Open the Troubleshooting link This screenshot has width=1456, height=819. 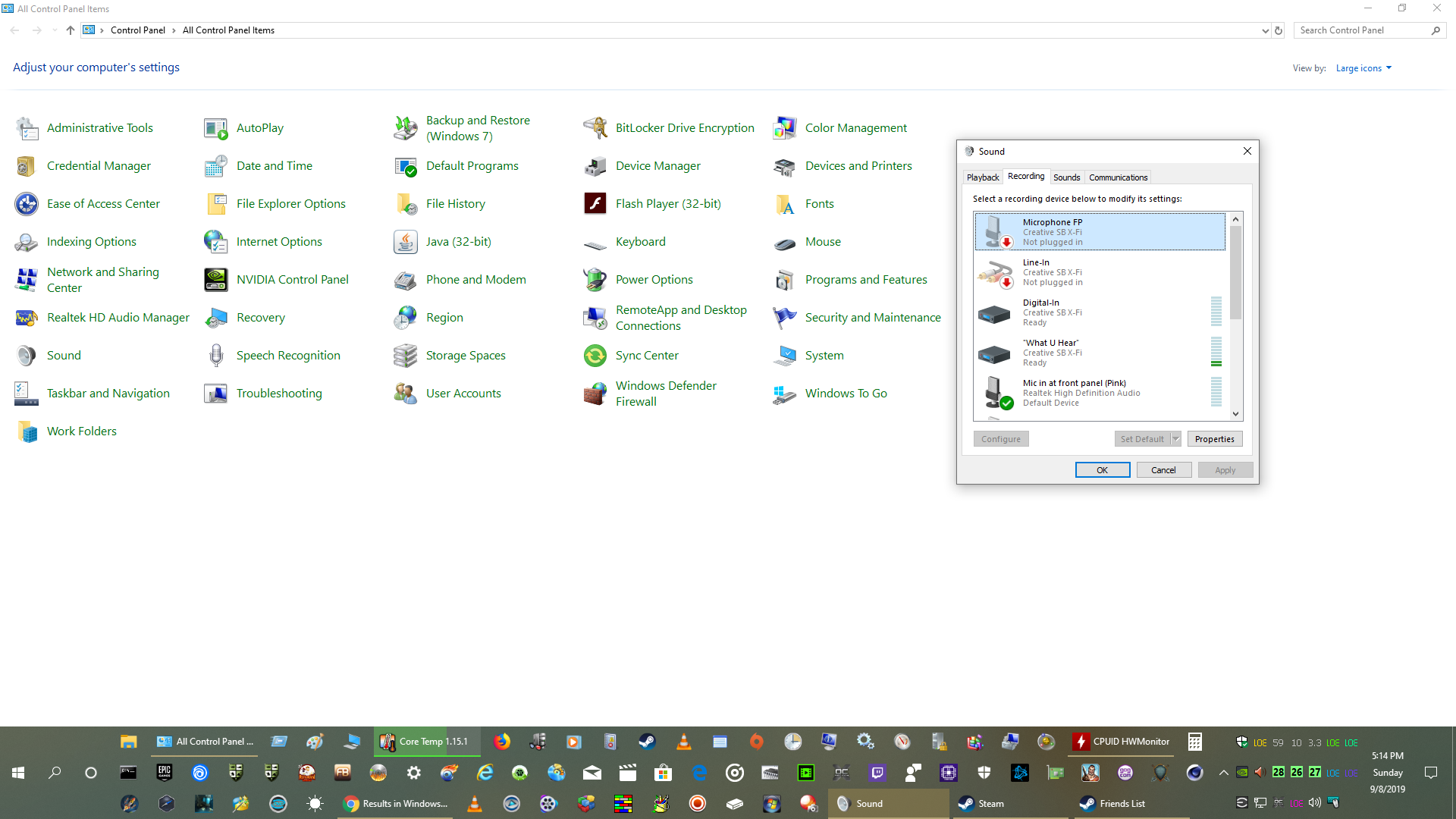(279, 394)
